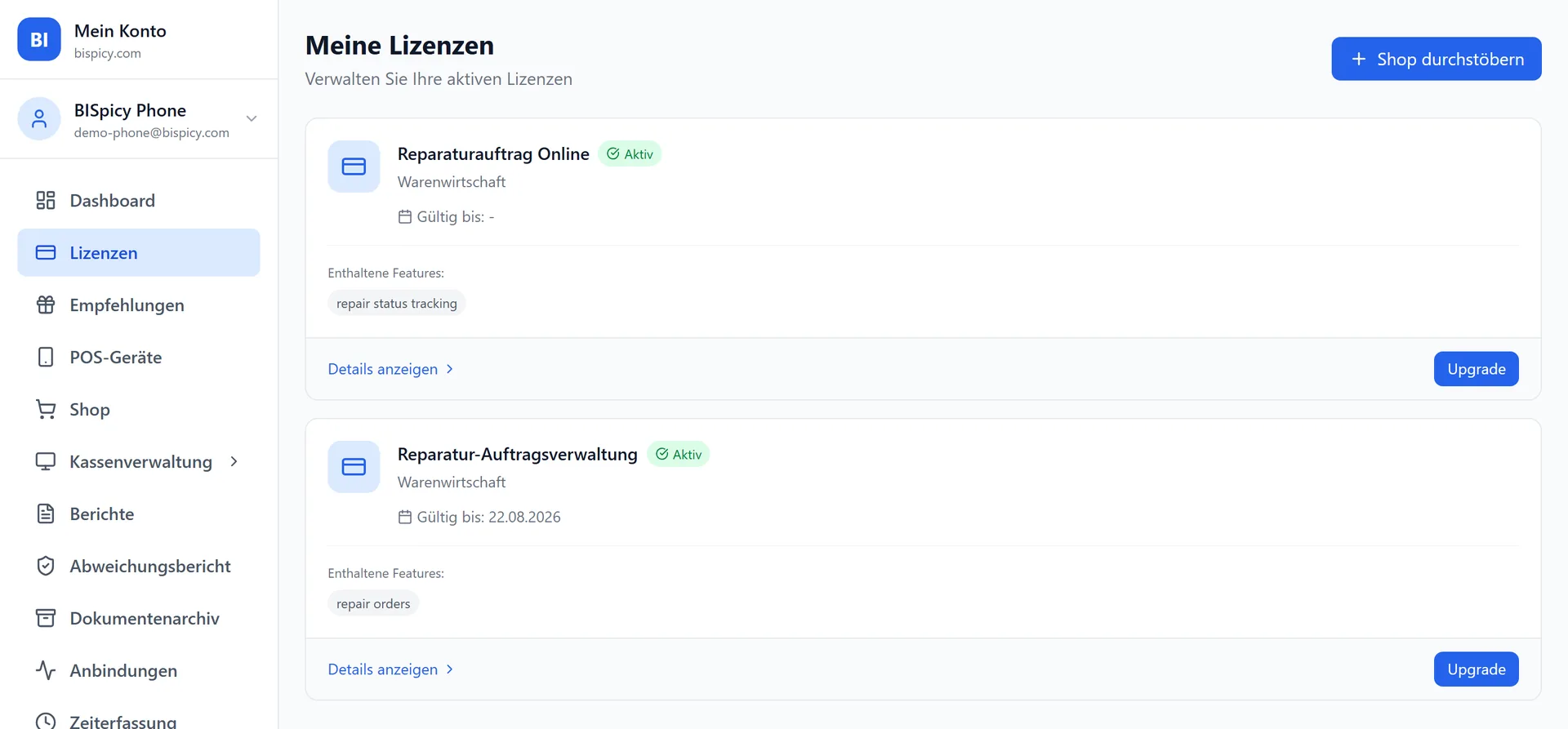Click the Shop durchstöbern button

click(1437, 59)
